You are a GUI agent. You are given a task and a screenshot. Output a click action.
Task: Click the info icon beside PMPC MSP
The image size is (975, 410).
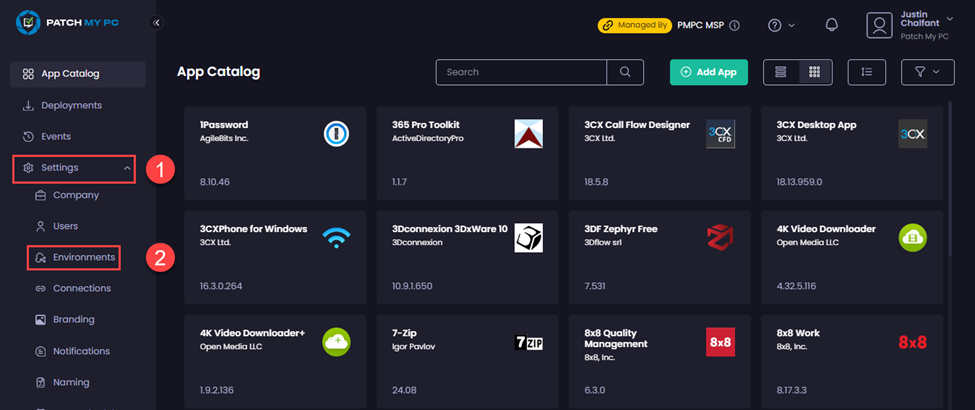coord(735,25)
